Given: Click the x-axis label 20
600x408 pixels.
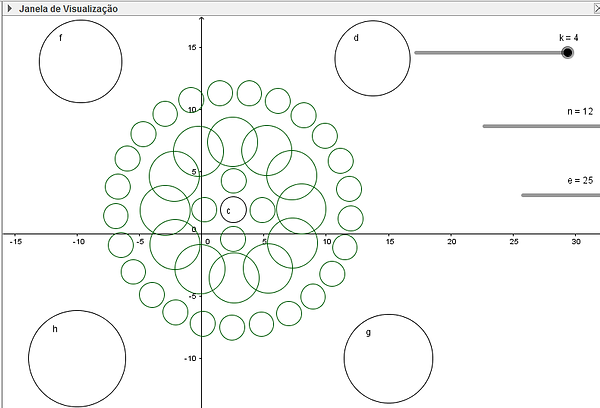Looking at the screenshot, I should [x=452, y=242].
